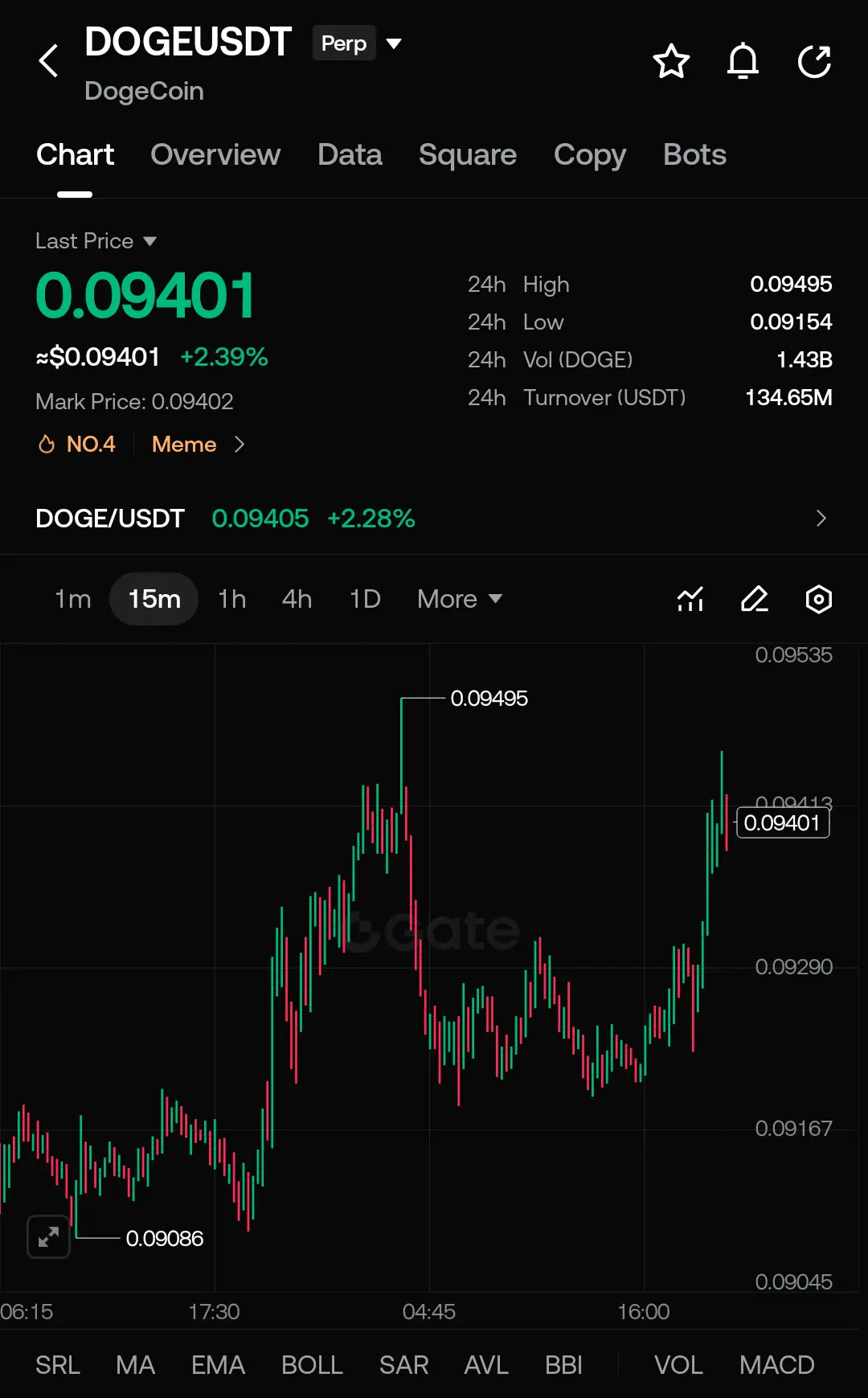Add DOGEUSDT to favorites with star
868x1398 pixels.
tap(671, 61)
